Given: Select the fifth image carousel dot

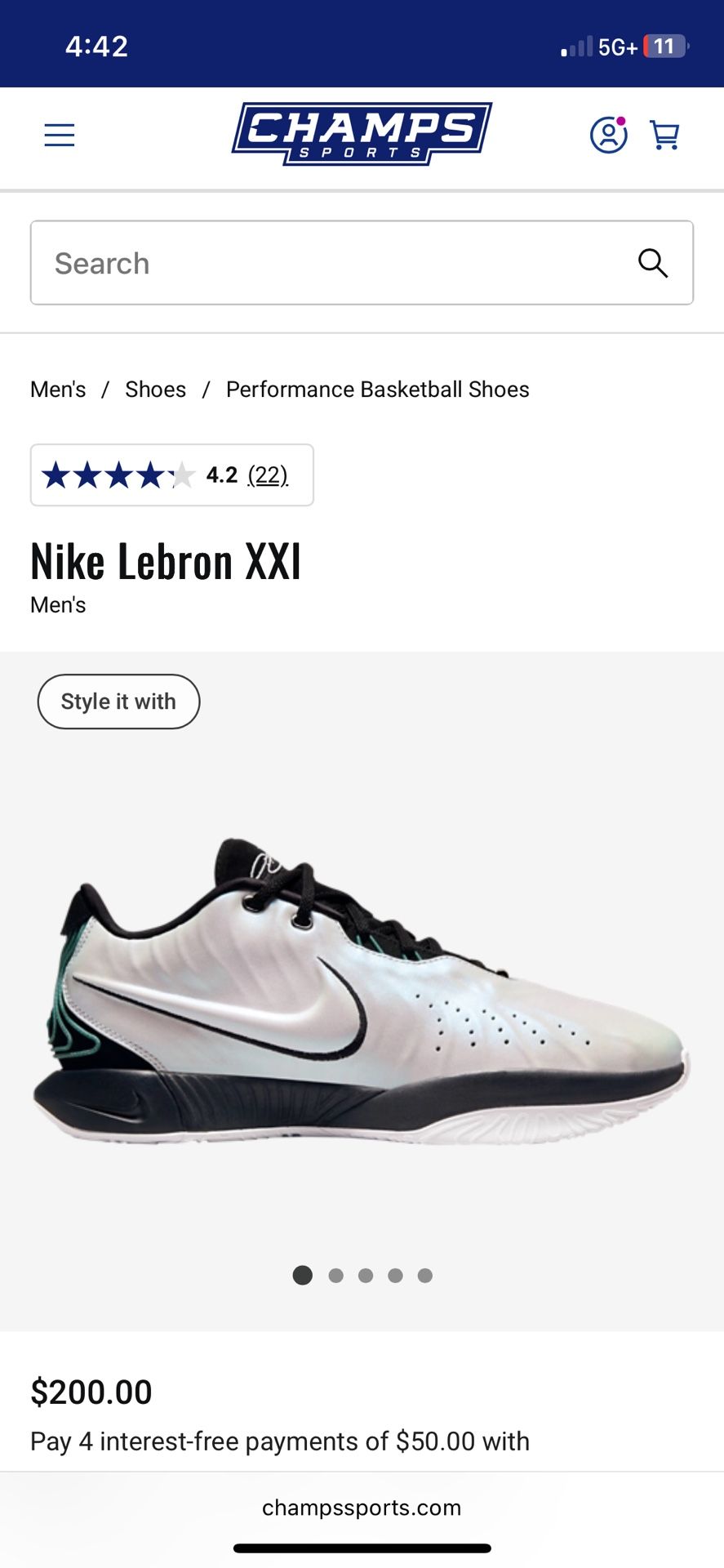Looking at the screenshot, I should tap(424, 1275).
